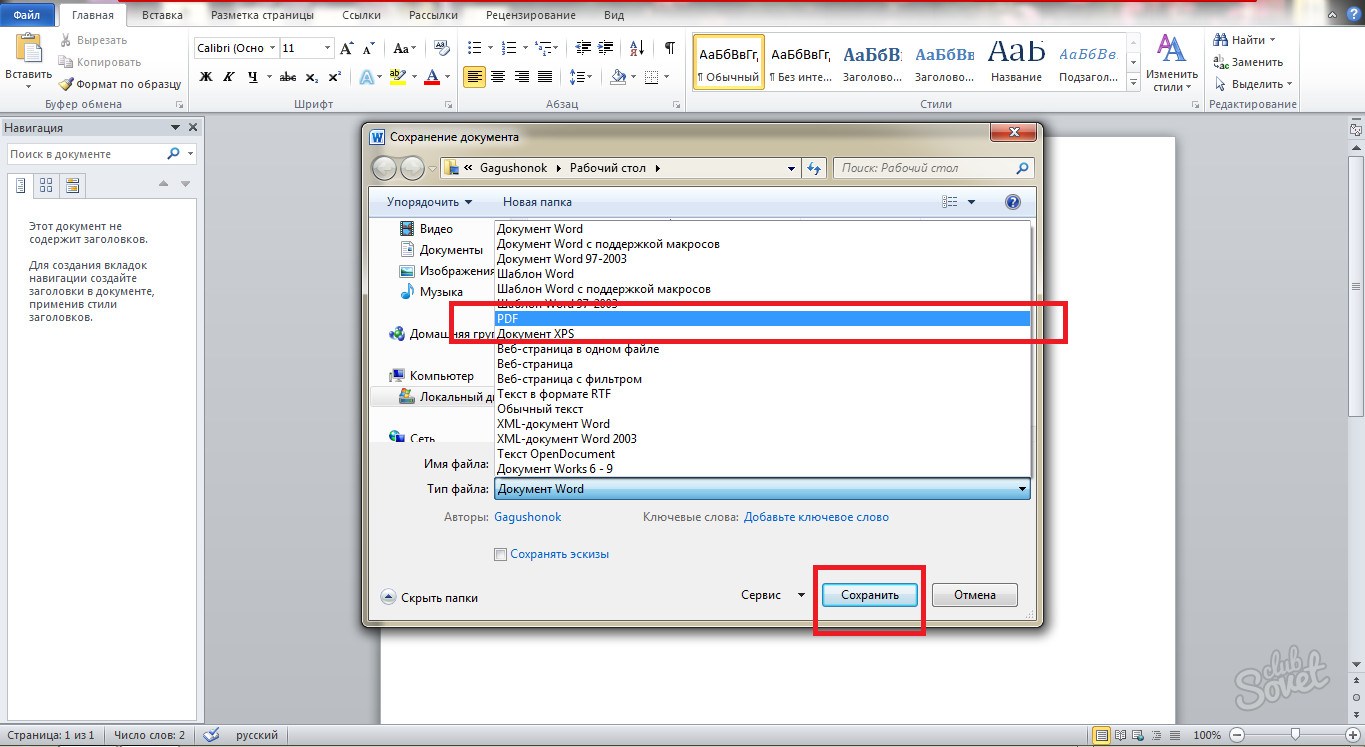Open 'Найти' dropdown arrow
Viewport: 1365px width, 747px height.
pyautogui.click(x=1272, y=40)
